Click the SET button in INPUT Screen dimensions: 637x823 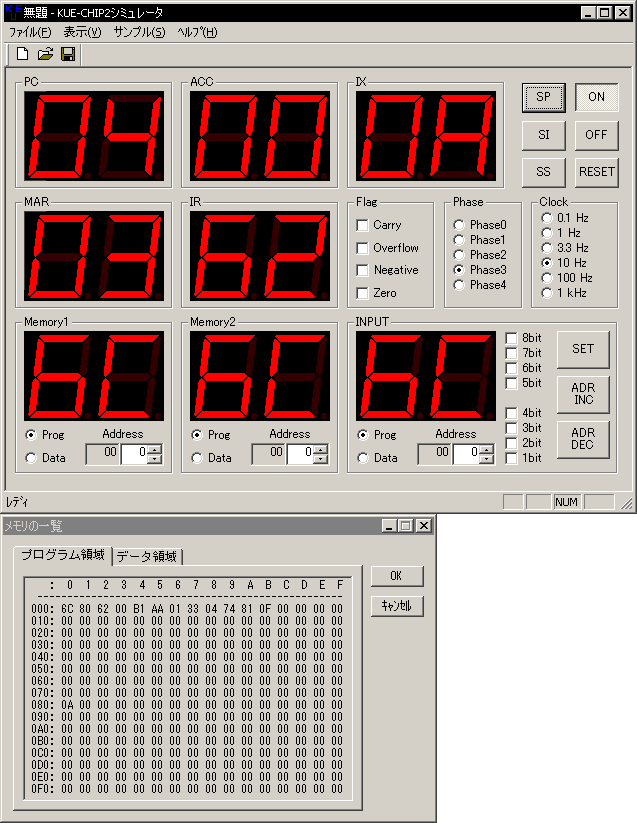(583, 349)
